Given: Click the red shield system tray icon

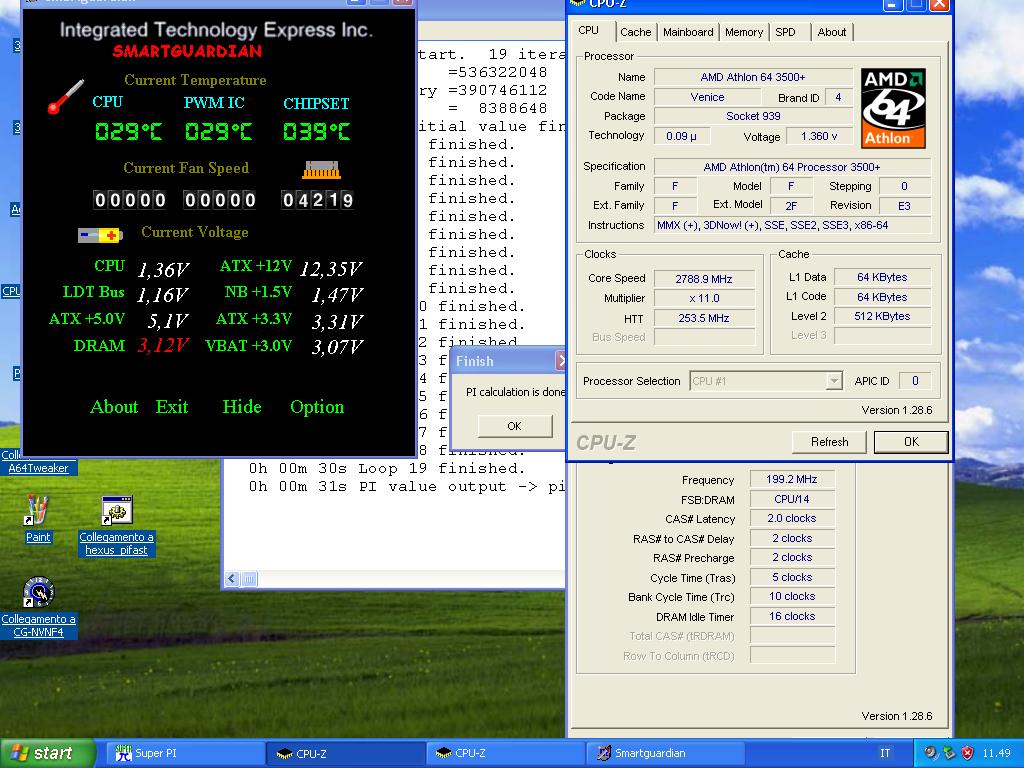Looking at the screenshot, I should coord(967,753).
